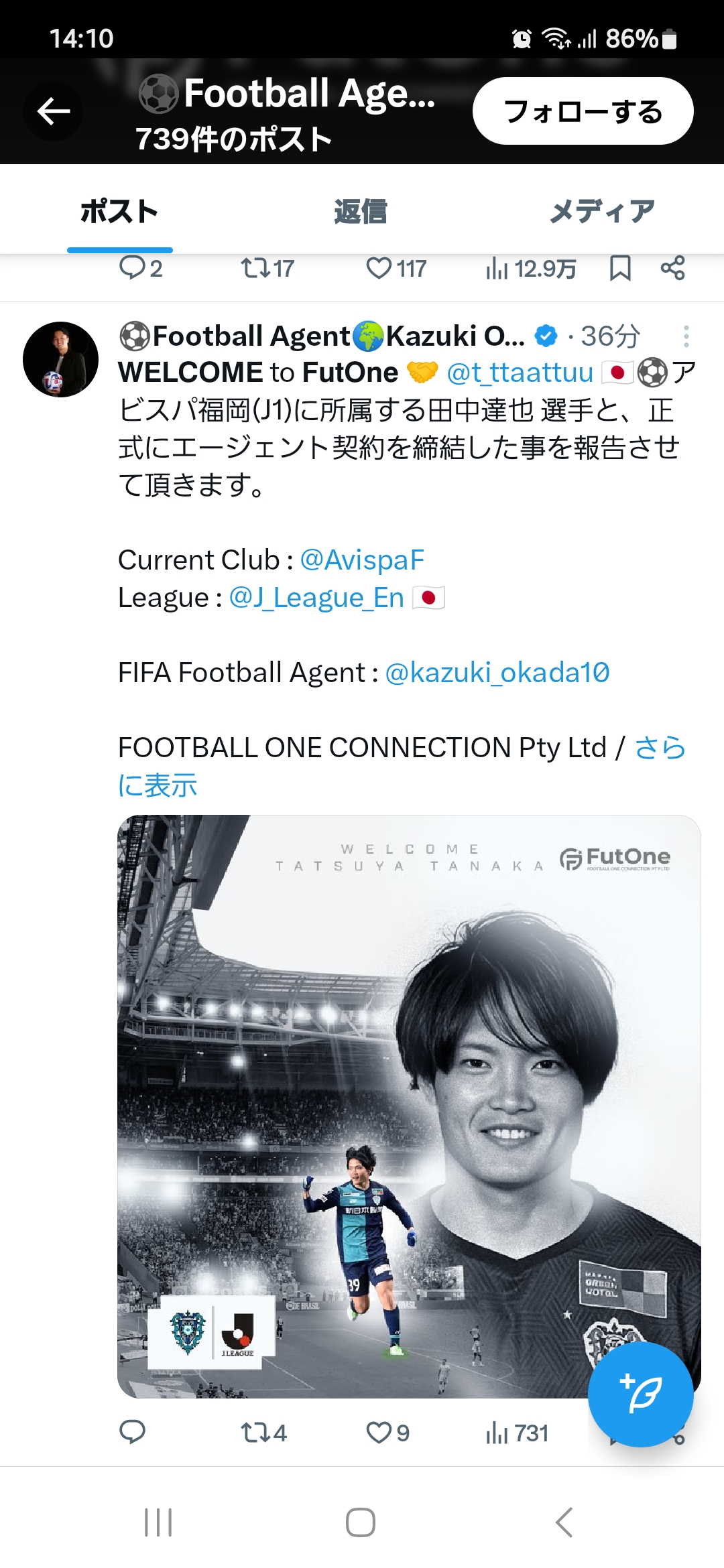Expand post with さらに表示

point(402,766)
